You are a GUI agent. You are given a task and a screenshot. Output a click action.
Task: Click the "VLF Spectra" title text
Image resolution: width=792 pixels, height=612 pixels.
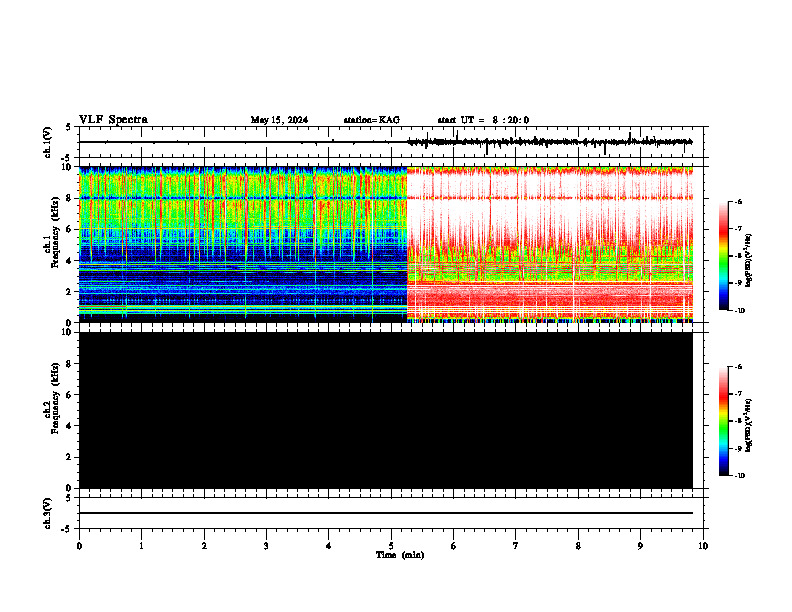tap(113, 120)
